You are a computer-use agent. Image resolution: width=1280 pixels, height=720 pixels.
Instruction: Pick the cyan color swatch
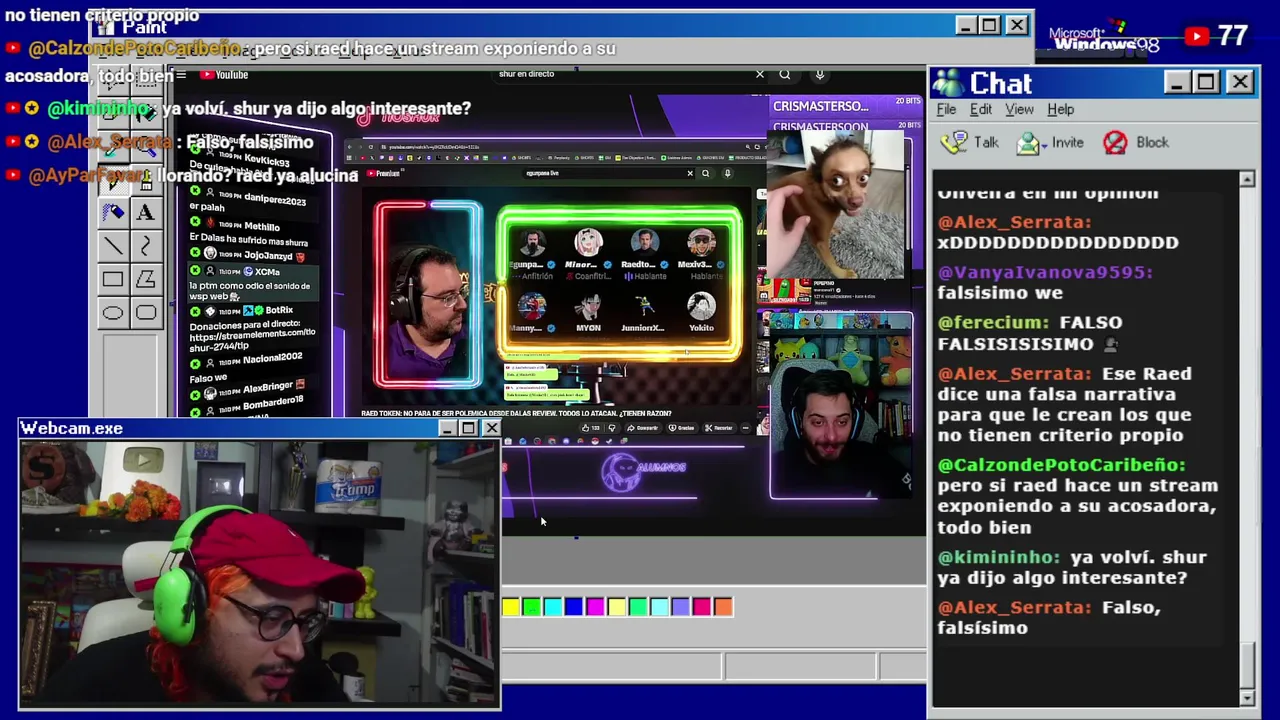553,606
